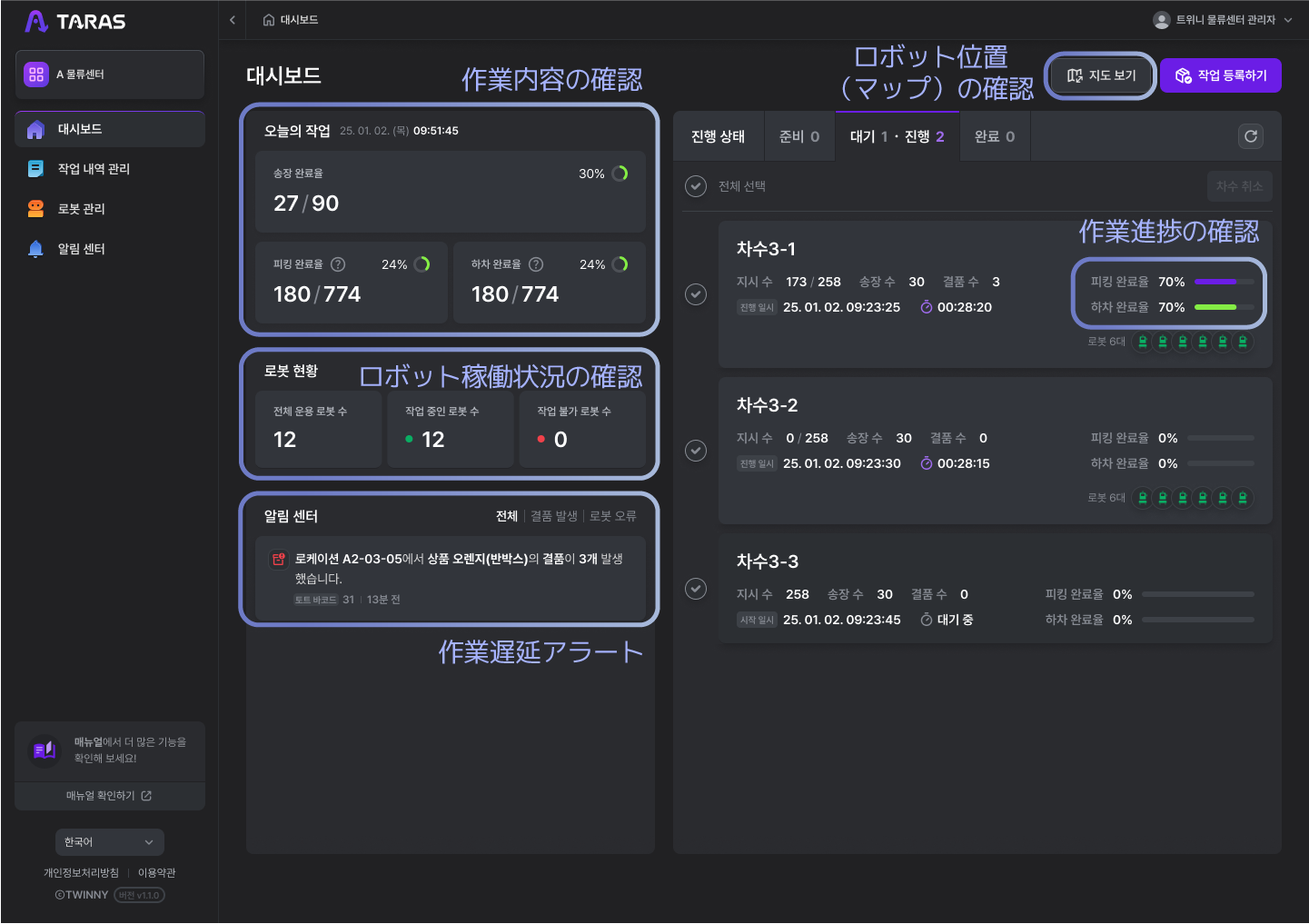The height and width of the screenshot is (924, 1309).
Task: Click the 송장 완료율 30% ring indicator
Action: (620, 174)
